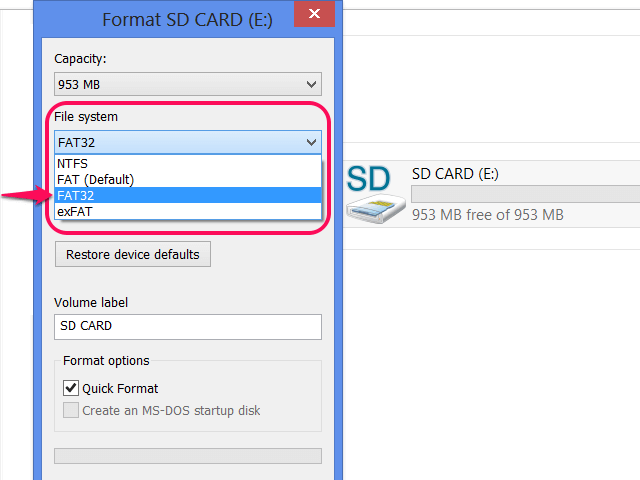This screenshot has height=480, width=640.
Task: Toggle Create an MS-DOS startup disk checkbox
Action: (x=71, y=410)
